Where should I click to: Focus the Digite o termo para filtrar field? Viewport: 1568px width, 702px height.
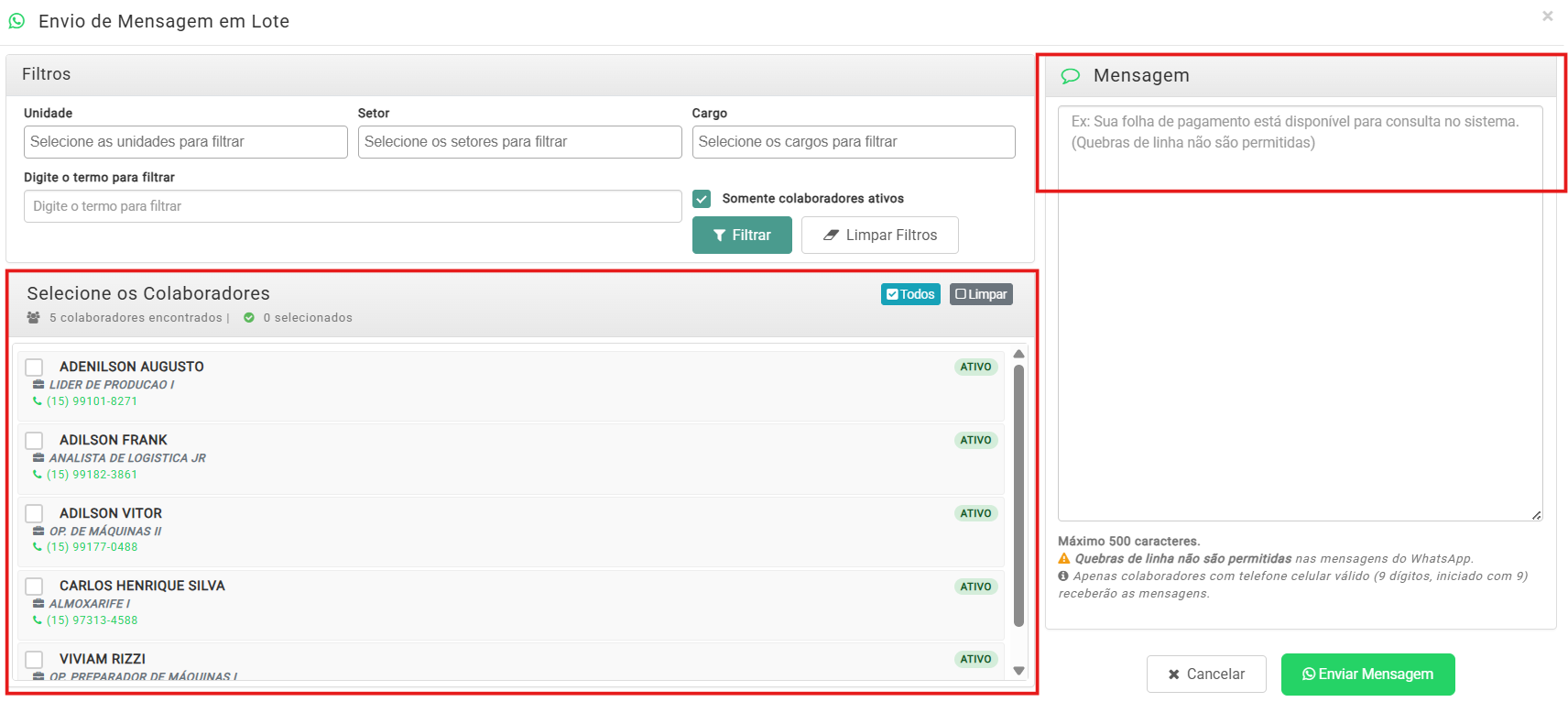tap(353, 206)
